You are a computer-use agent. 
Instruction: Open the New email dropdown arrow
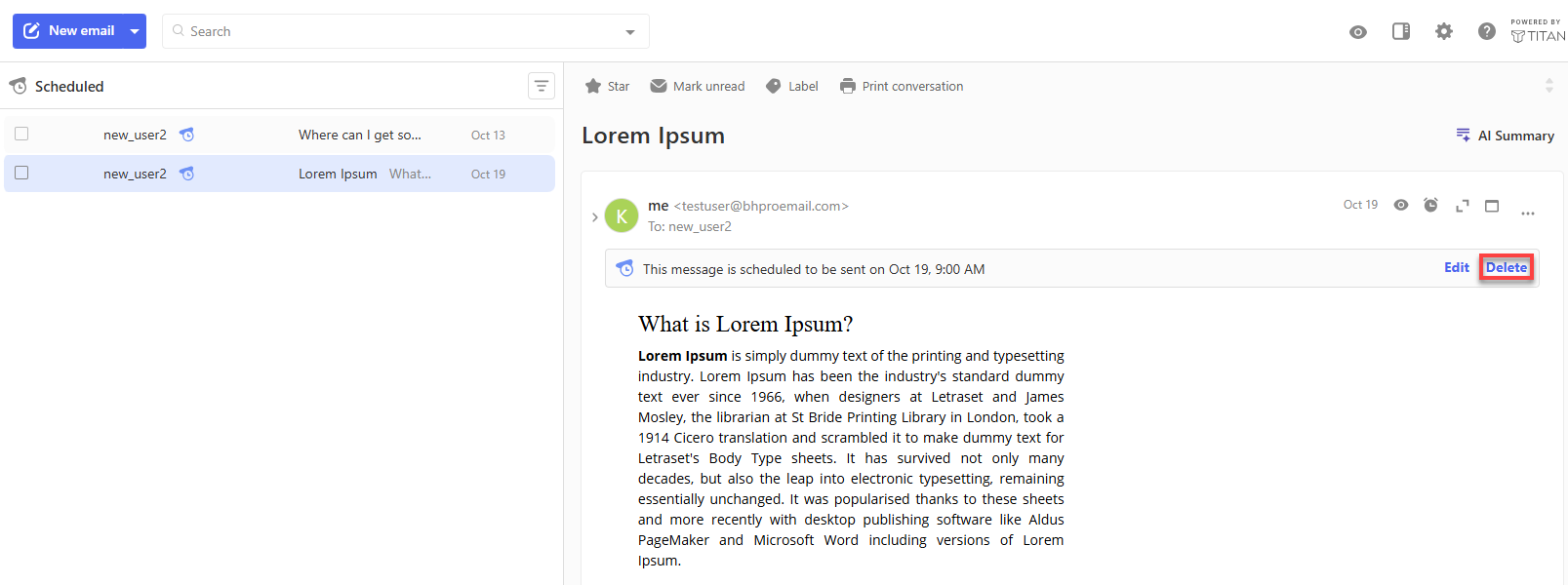[x=135, y=31]
